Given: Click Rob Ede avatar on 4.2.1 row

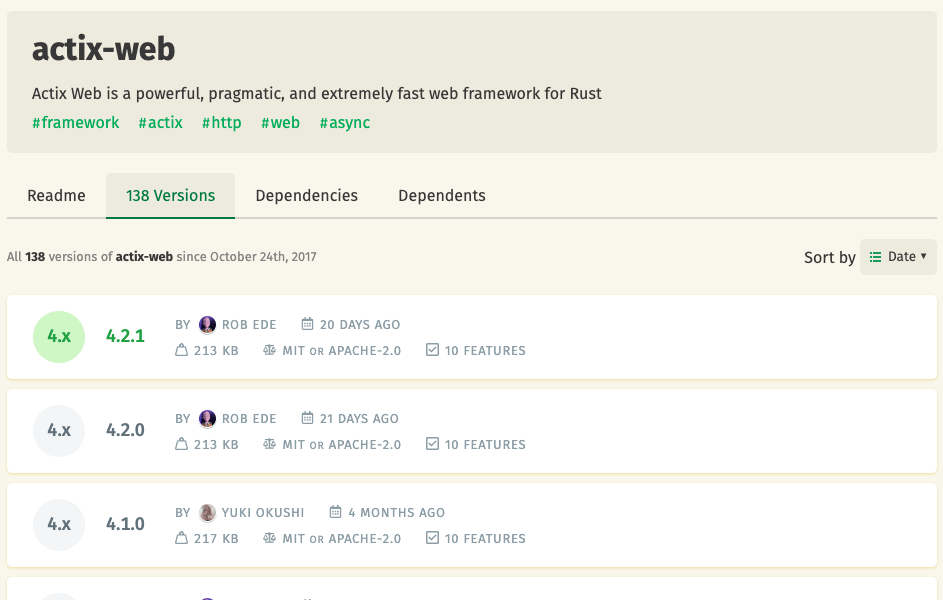Looking at the screenshot, I should click(207, 325).
